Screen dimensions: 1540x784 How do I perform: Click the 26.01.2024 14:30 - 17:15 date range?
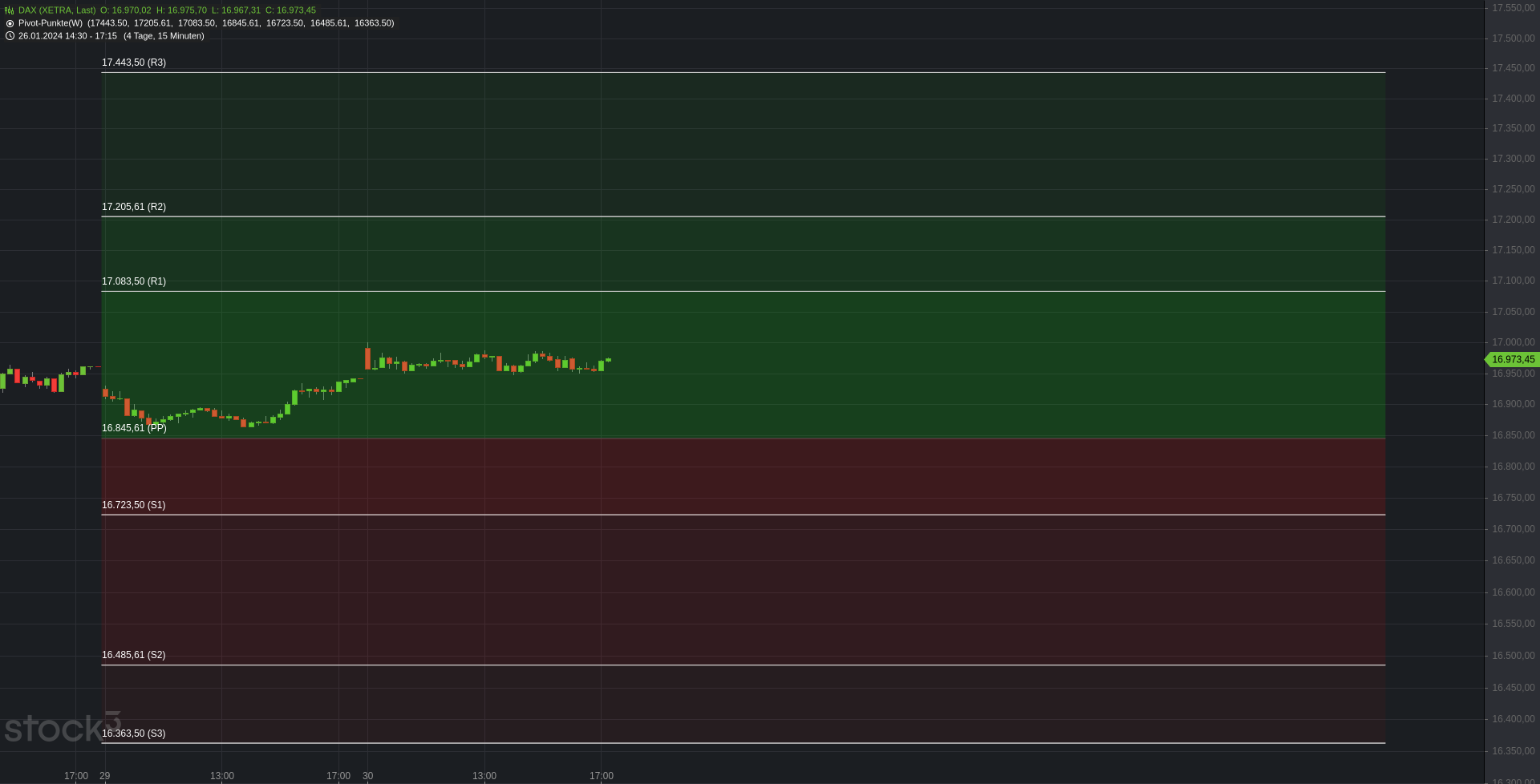(67, 36)
